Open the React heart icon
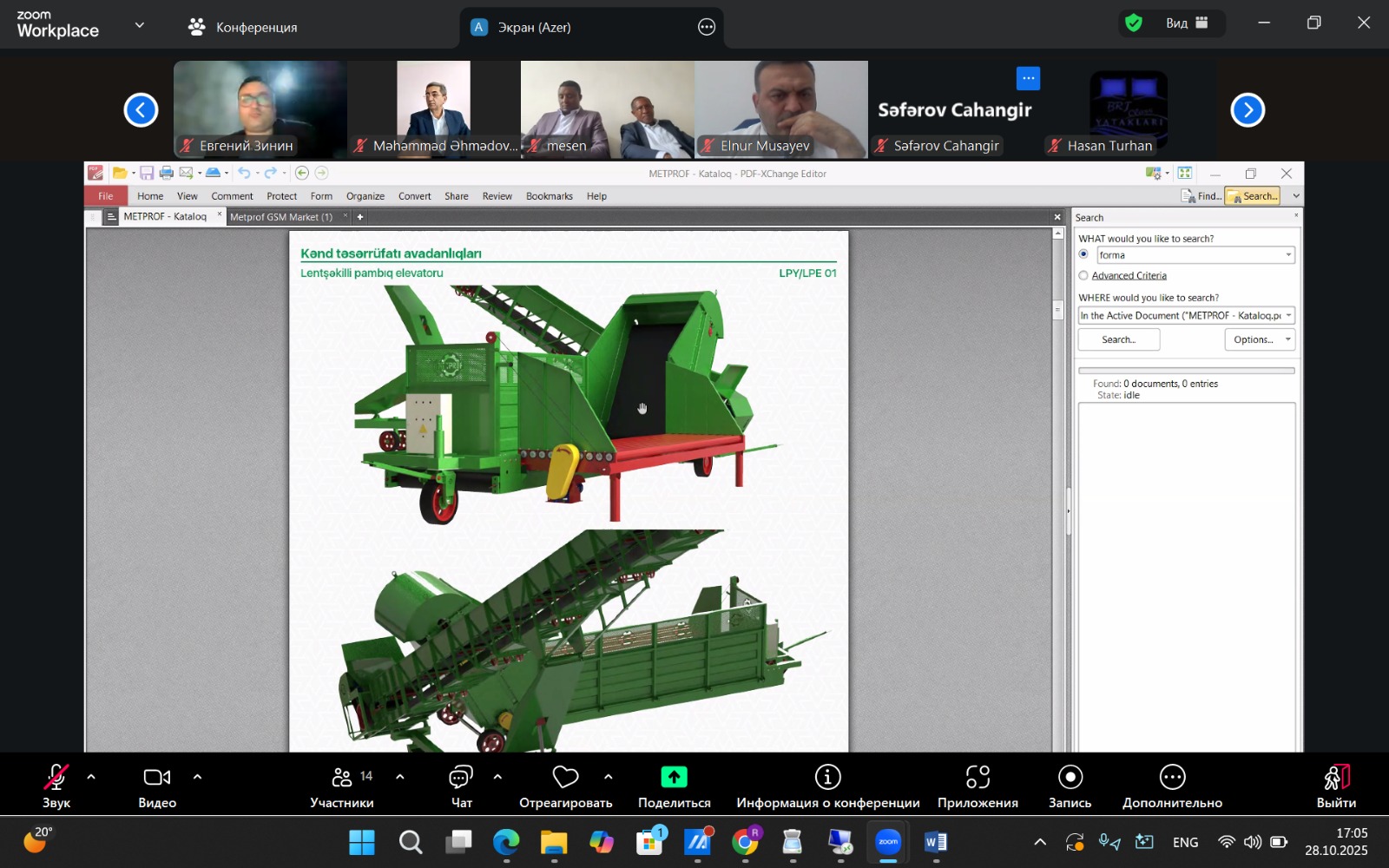 point(565,778)
